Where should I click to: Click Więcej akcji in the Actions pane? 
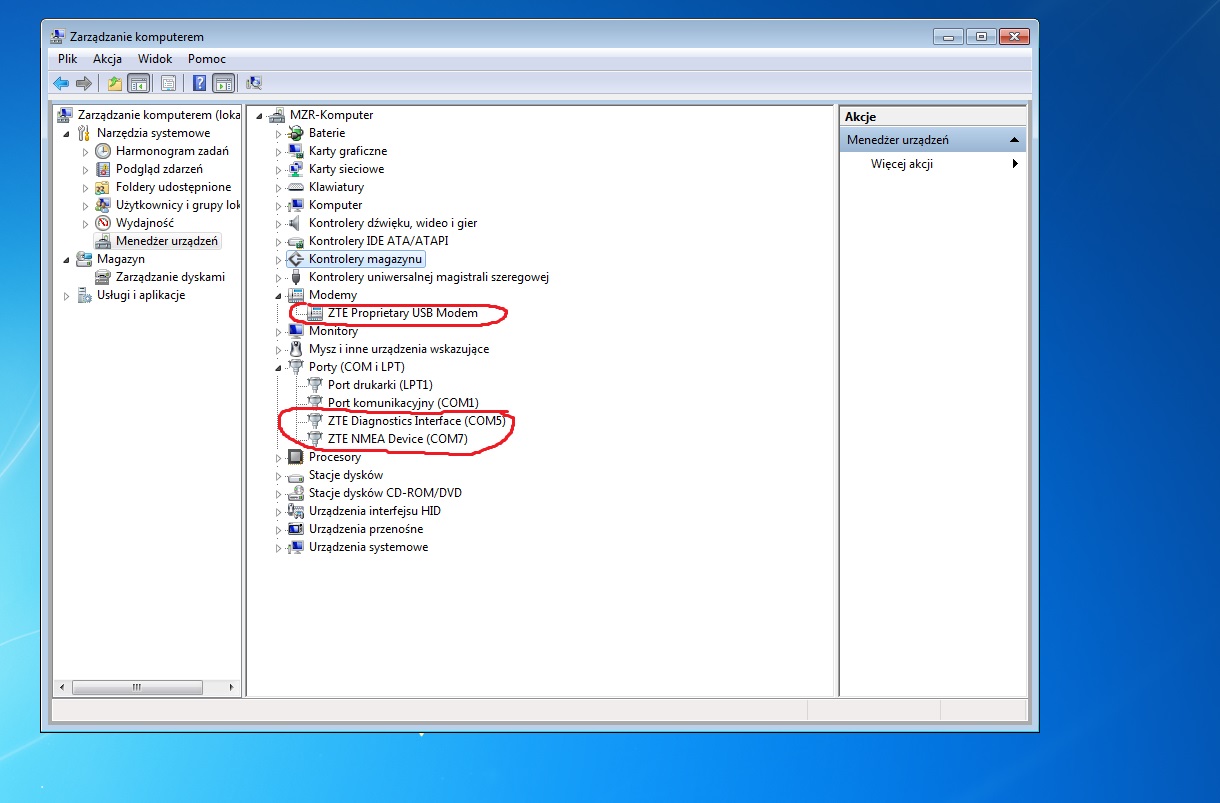click(x=901, y=164)
